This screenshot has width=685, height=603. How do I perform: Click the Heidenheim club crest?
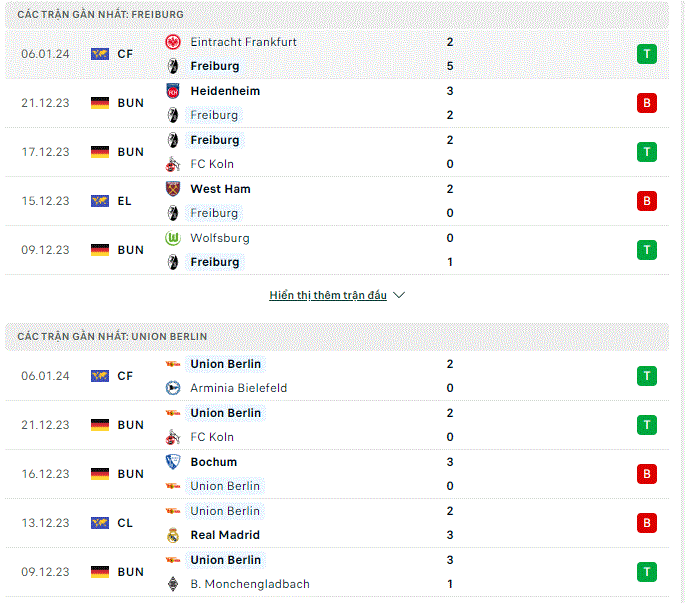click(x=173, y=91)
